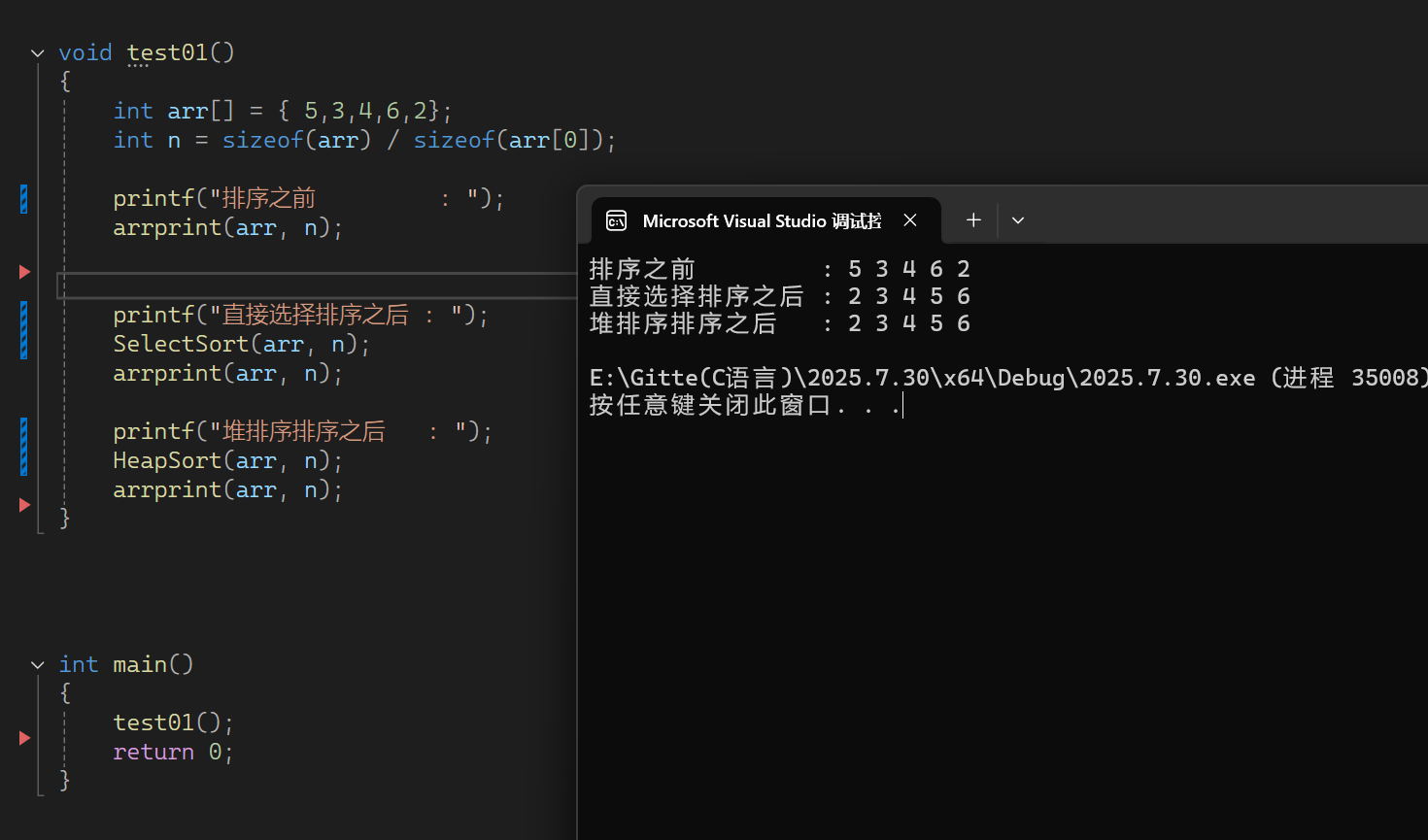This screenshot has height=840, width=1428.
Task: Click the red marker beside test01(); call
Action: pyautogui.click(x=25, y=738)
